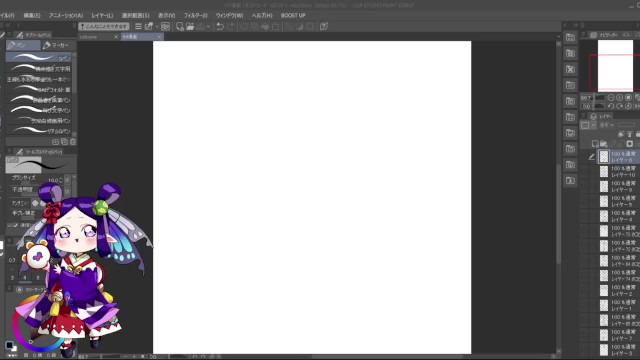The height and width of the screenshot is (360, 640).
Task: Click the undo arrow in the command bar
Action: tap(220, 27)
